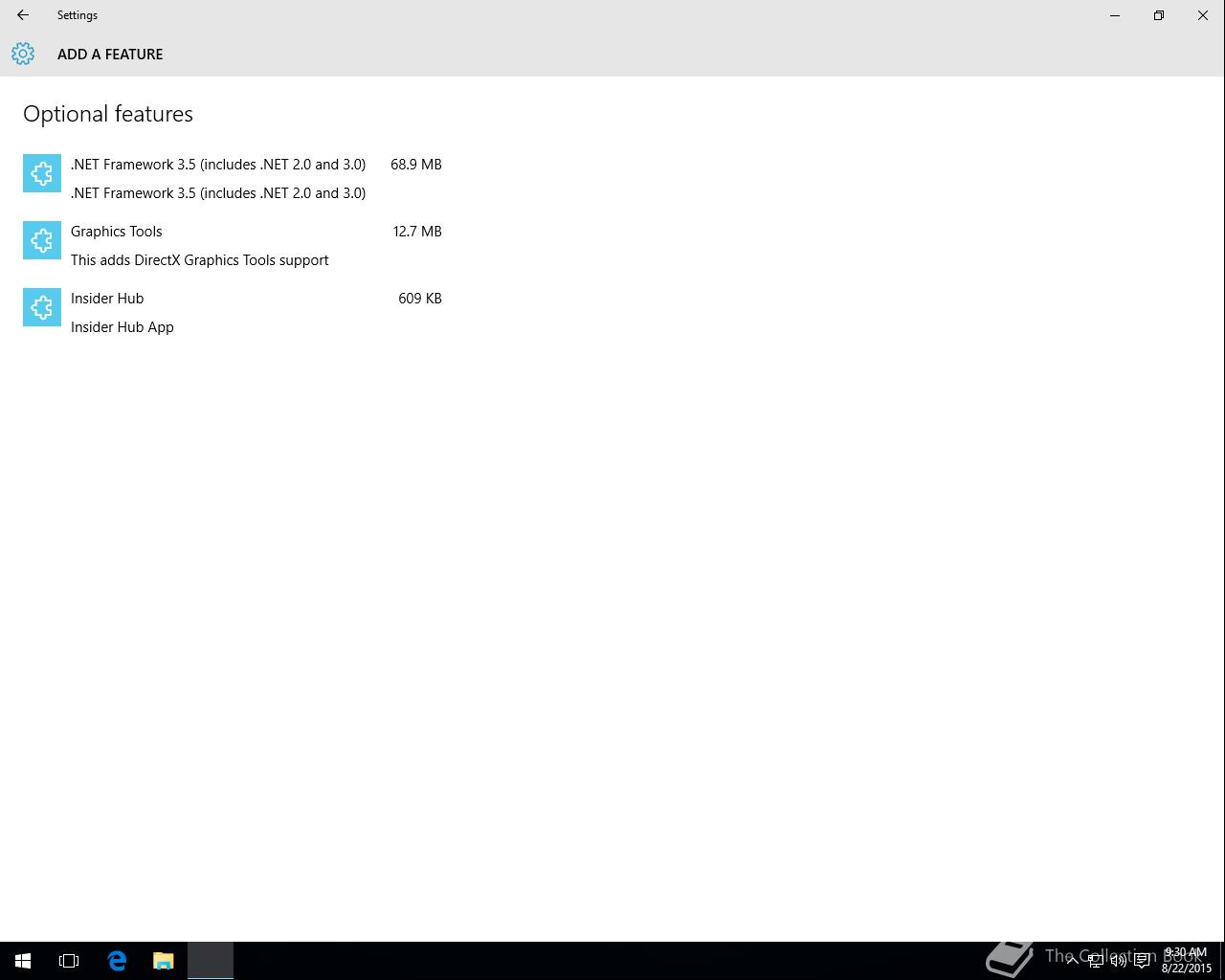Open the volume tray icon
Image resolution: width=1225 pixels, height=980 pixels.
point(1118,961)
